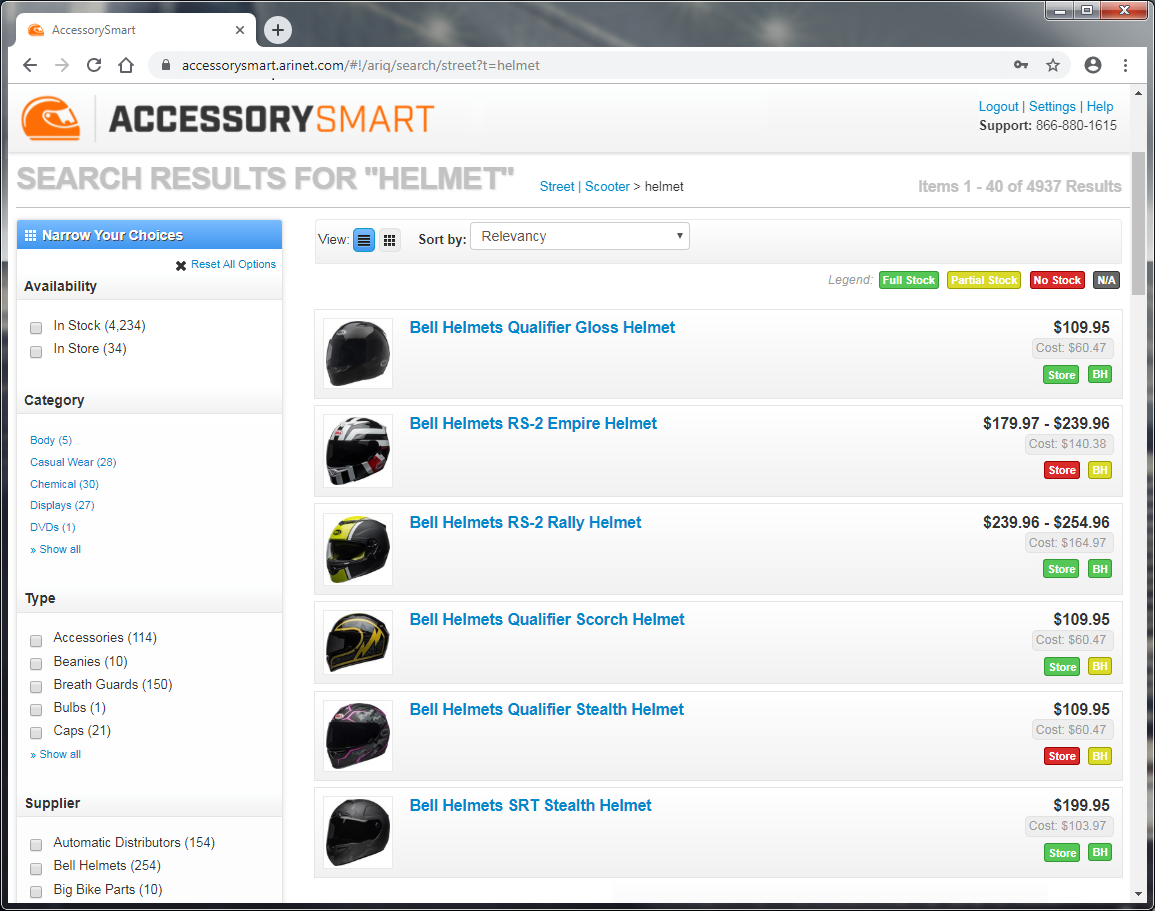The width and height of the screenshot is (1155, 911).
Task: Go to the Street section
Action: pos(557,186)
